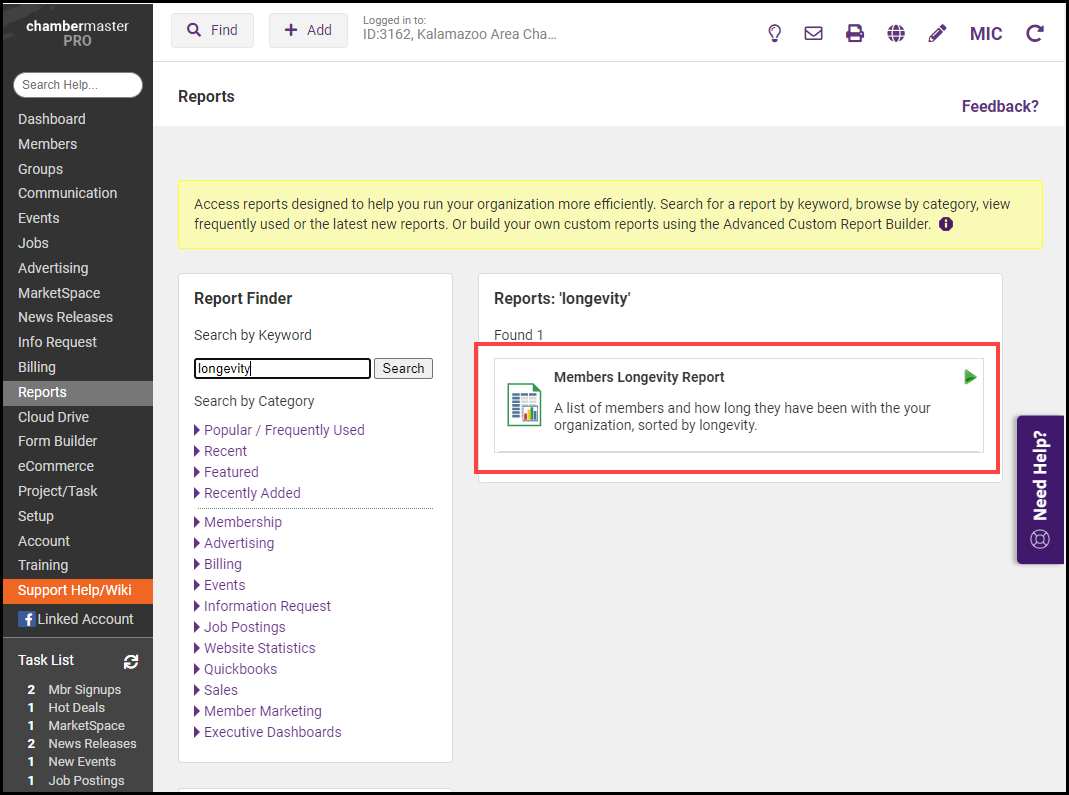Click the Feedback? link
Viewport: 1069px width, 795px height.
1000,106
